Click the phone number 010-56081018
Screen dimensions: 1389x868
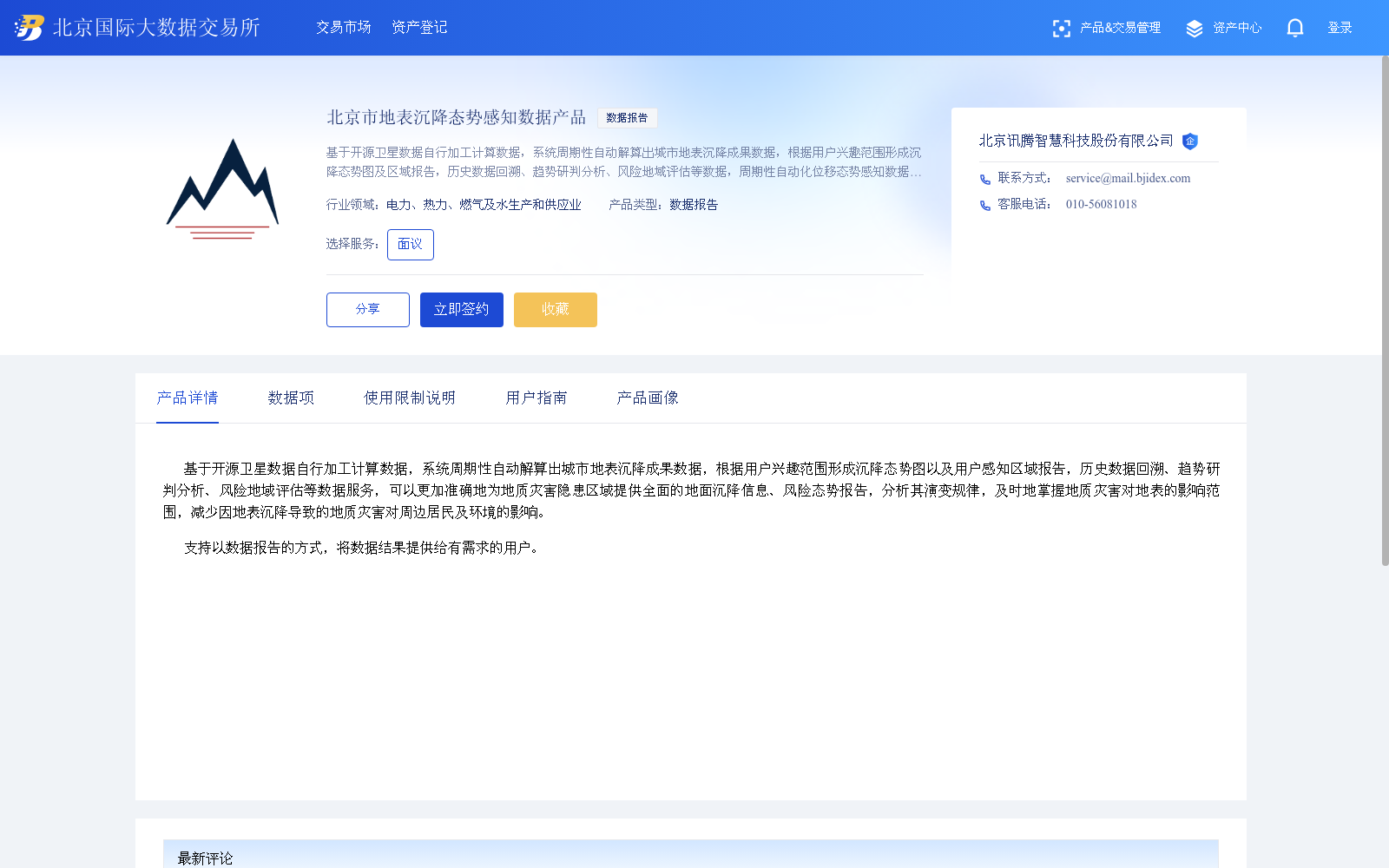(x=1101, y=205)
